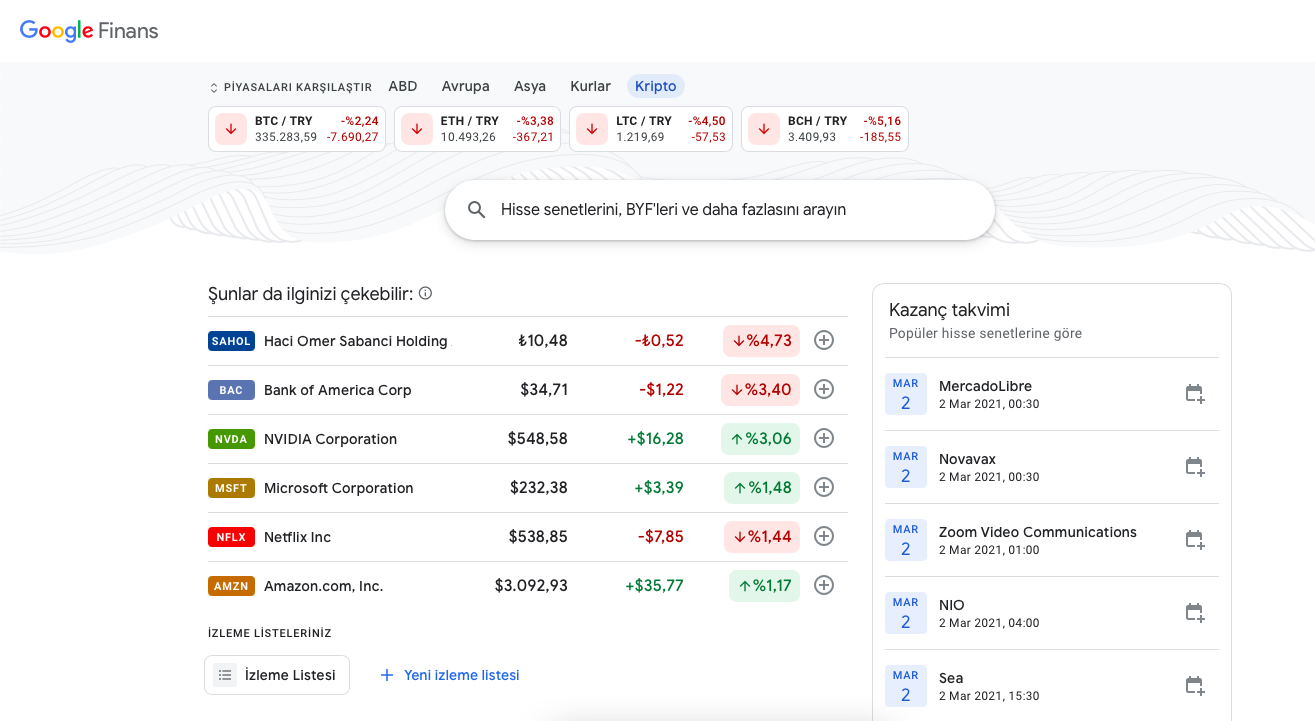Click the BTC / TRY down-arrow icon
The width and height of the screenshot is (1315, 721).
pyautogui.click(x=231, y=129)
